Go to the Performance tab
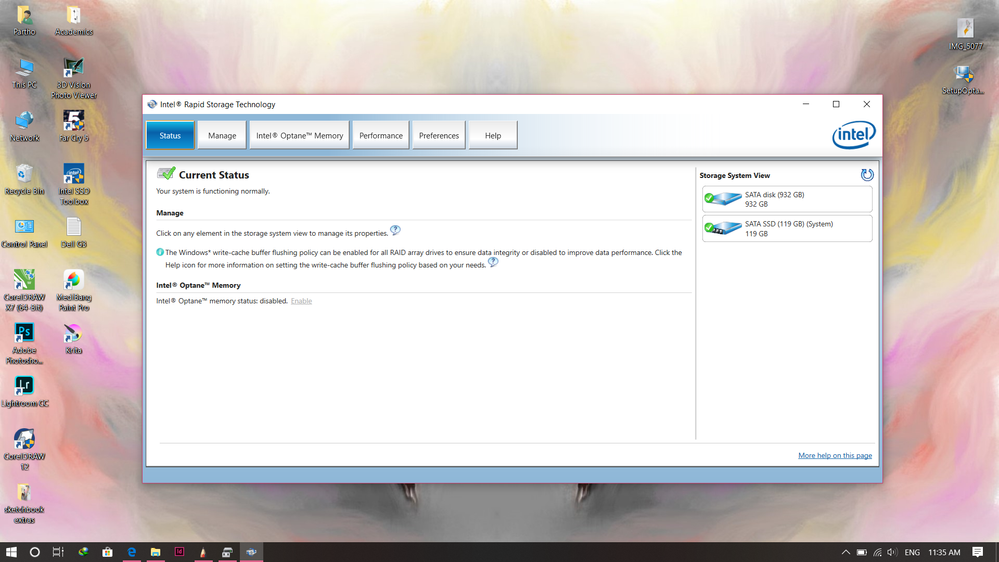The image size is (999, 562). pos(381,135)
